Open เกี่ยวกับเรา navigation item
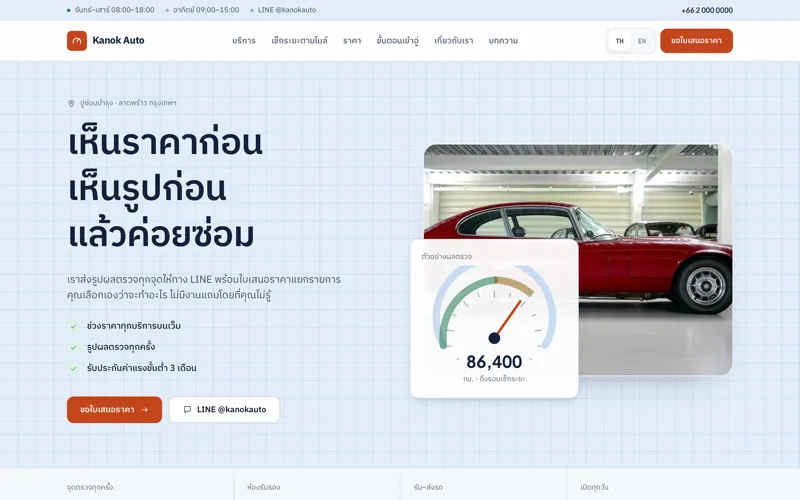The width and height of the screenshot is (800, 500). (x=454, y=41)
